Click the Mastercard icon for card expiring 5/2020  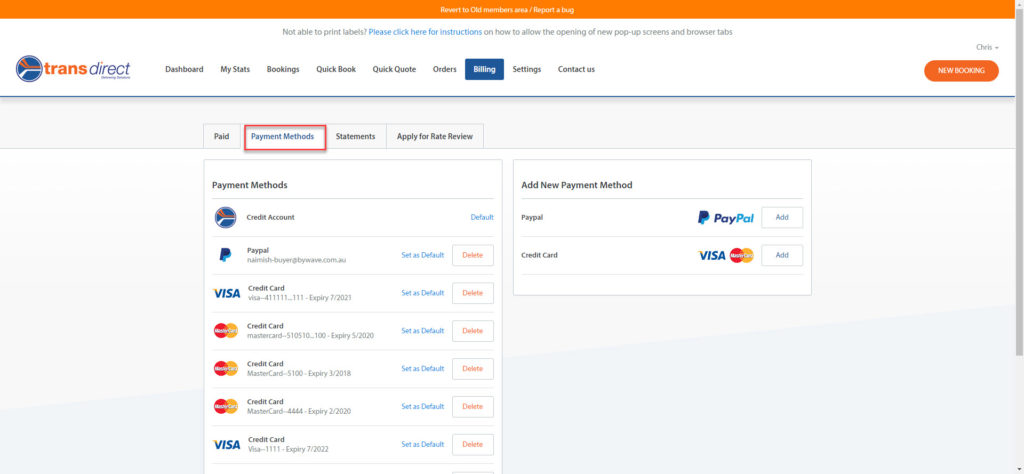pos(226,331)
